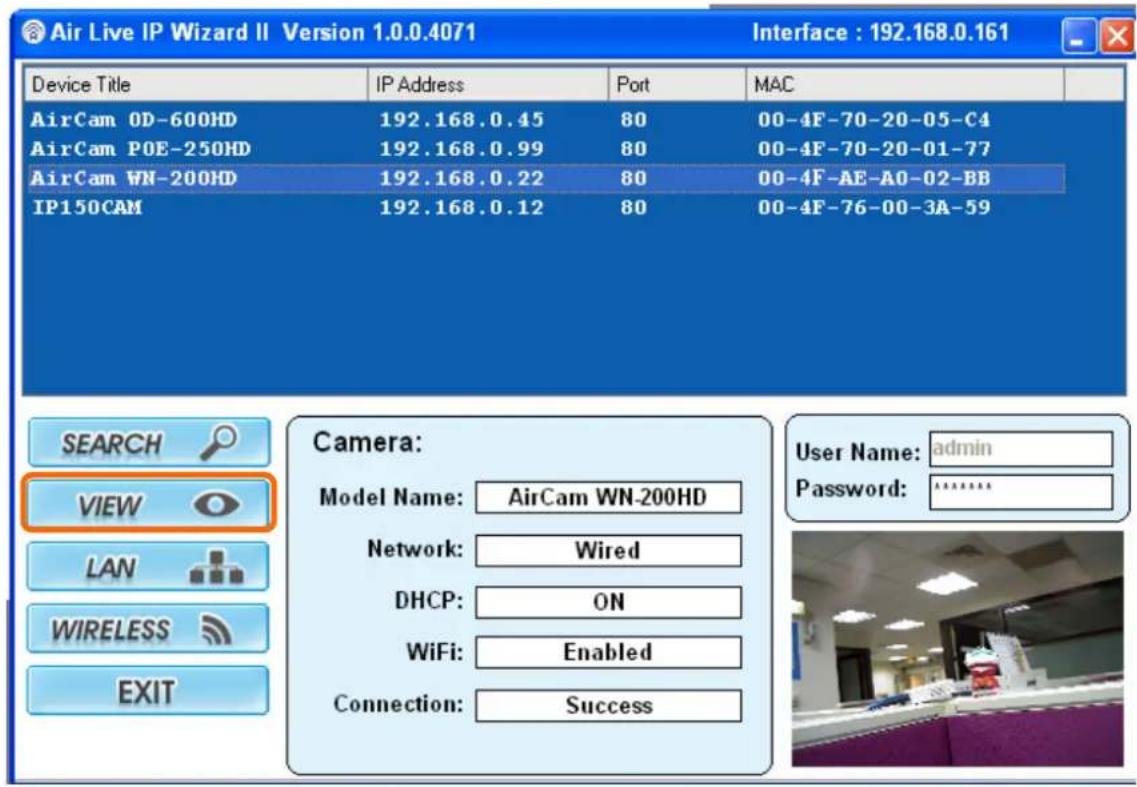Viewport: 1137px width, 787px height.
Task: Close the IP Wizard window
Action: (x=1117, y=36)
